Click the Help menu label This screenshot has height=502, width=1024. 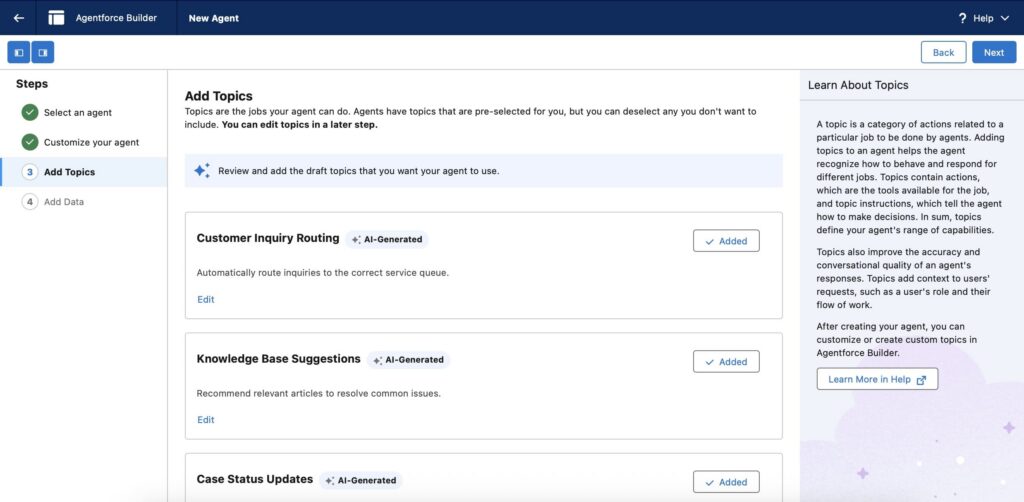(x=983, y=18)
